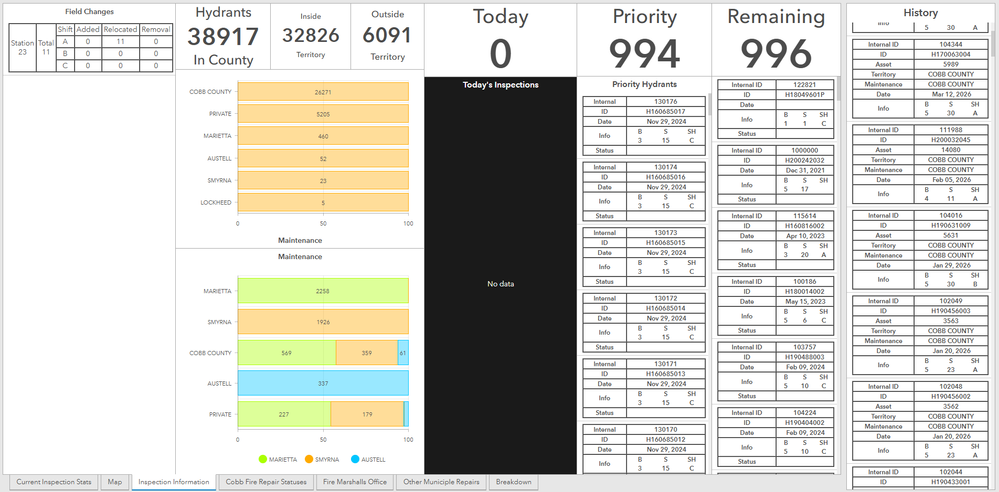This screenshot has height=492, width=999.
Task: Click the Today 0 indicator
Action: tap(500, 40)
